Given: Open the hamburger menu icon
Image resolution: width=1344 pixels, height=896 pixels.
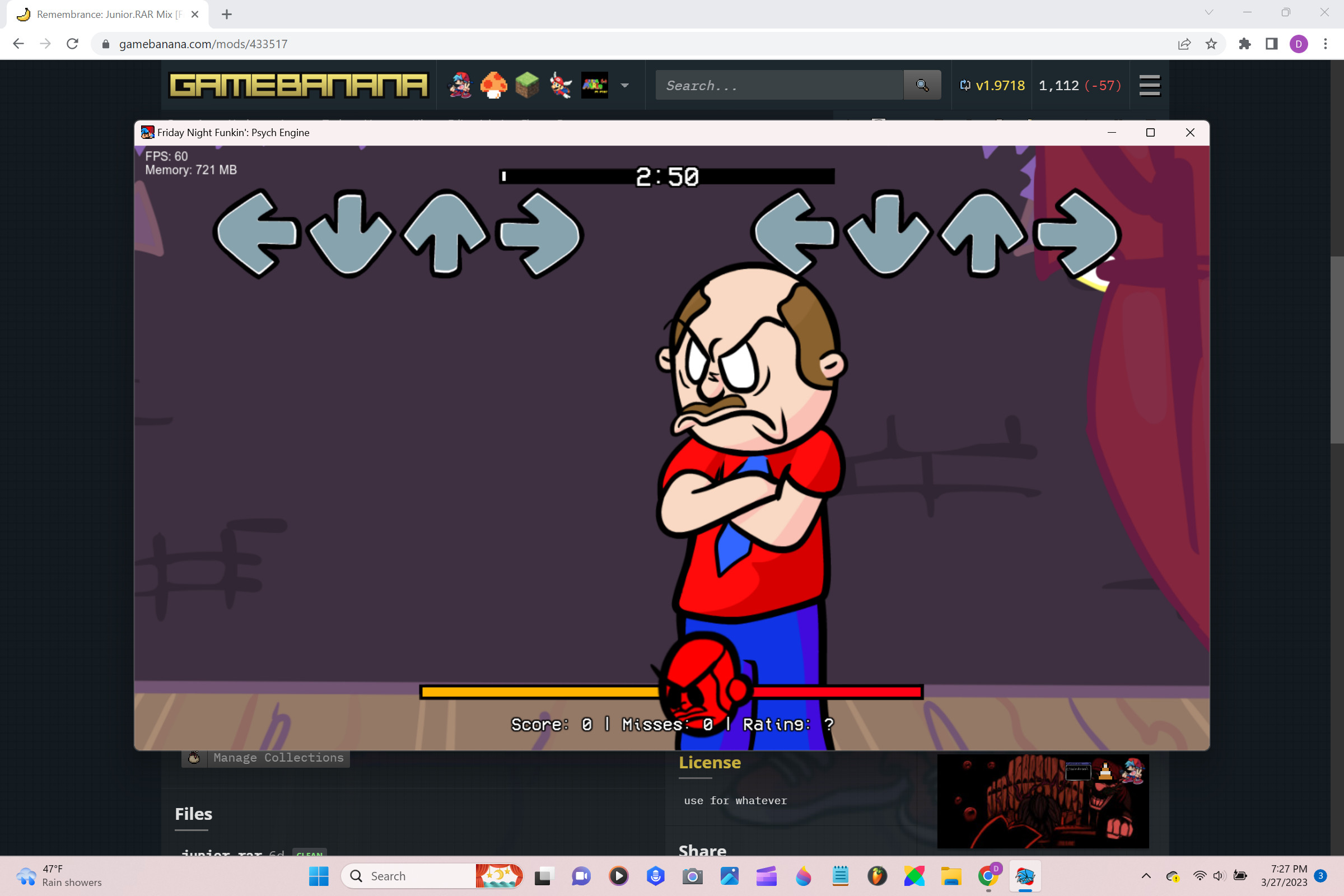Looking at the screenshot, I should click(1149, 85).
